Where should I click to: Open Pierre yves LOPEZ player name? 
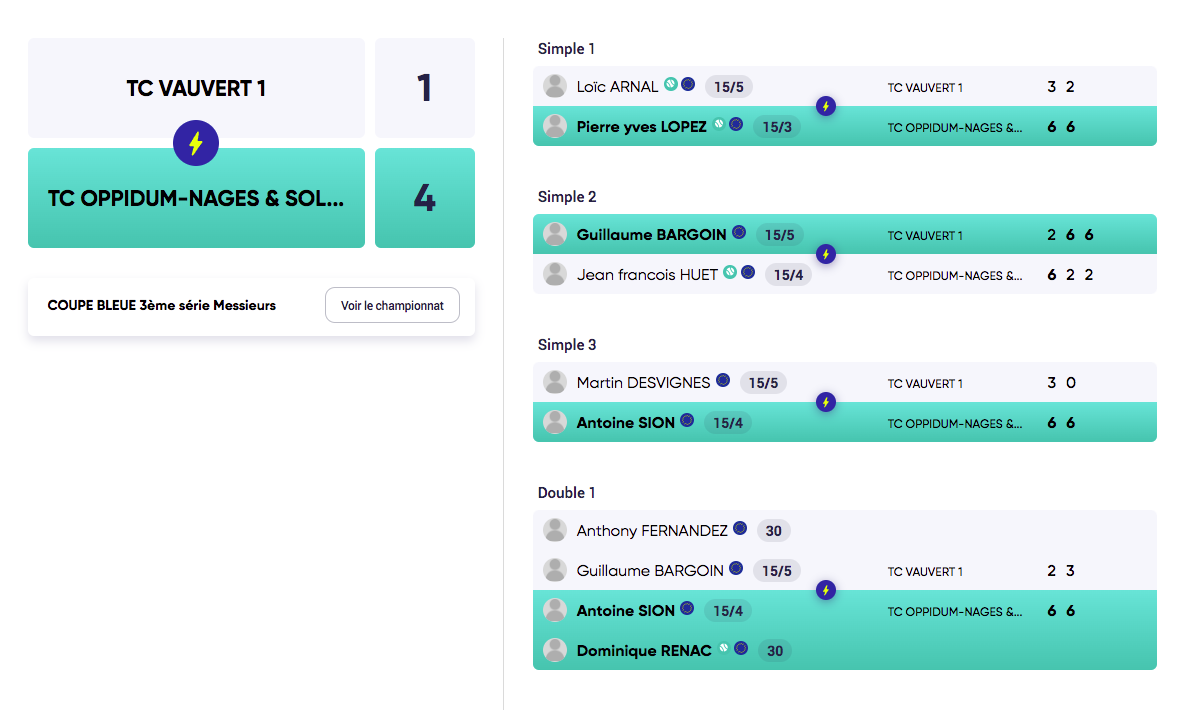click(x=641, y=127)
